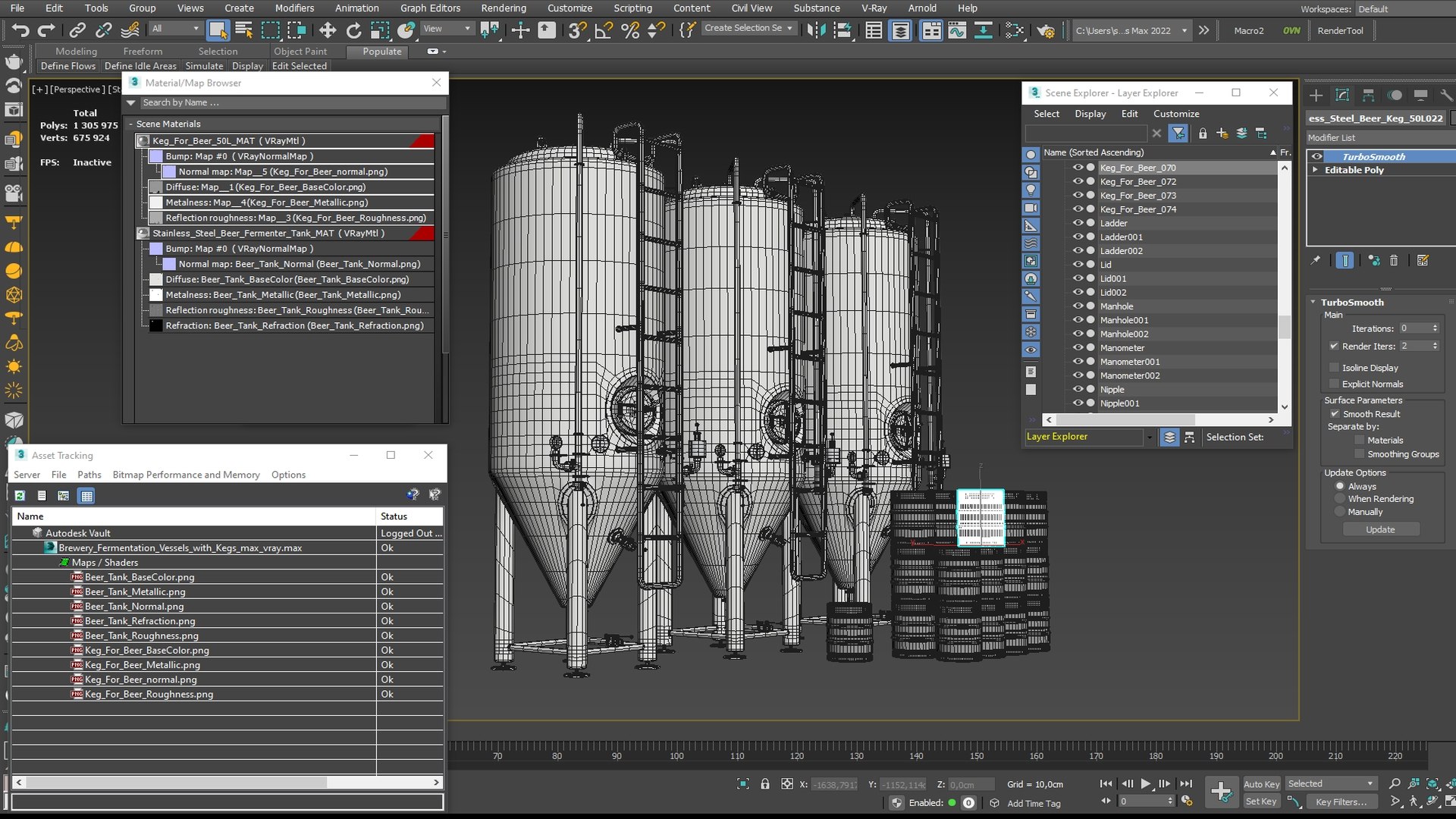Click Selection Lock toggle padlock icon
The width and height of the screenshot is (1456, 819).
click(765, 784)
